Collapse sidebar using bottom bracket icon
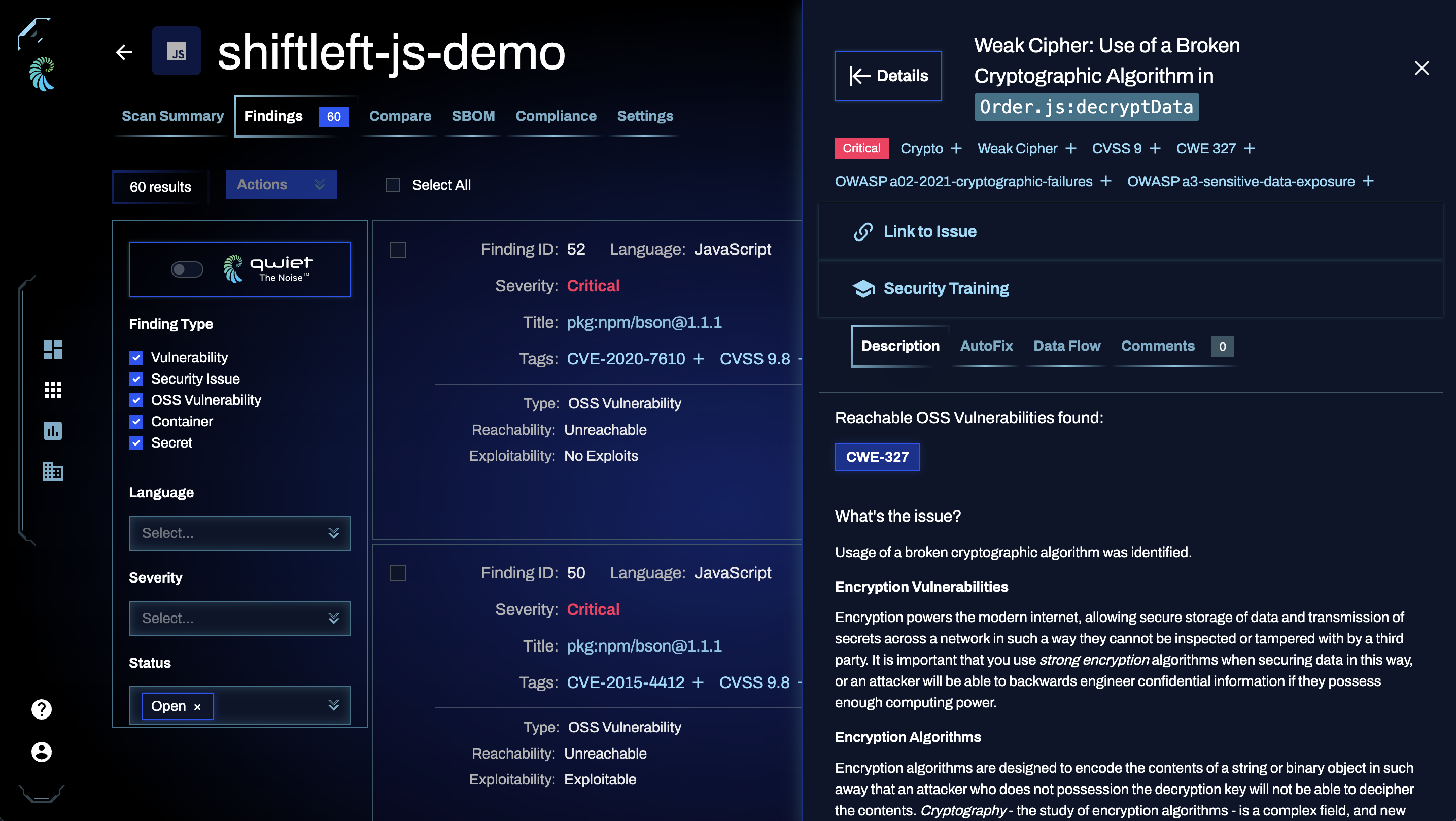The height and width of the screenshot is (821, 1456). pos(41,793)
